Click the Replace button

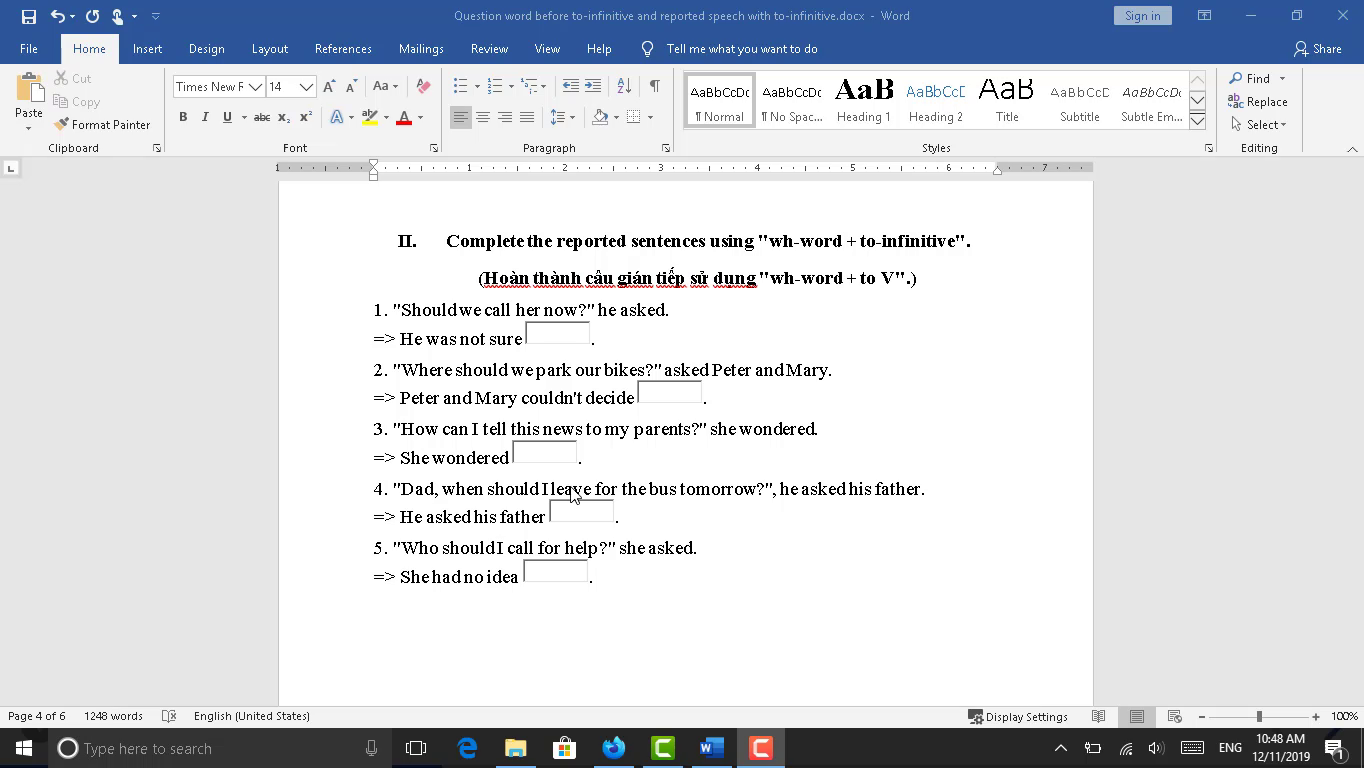[x=1258, y=102]
